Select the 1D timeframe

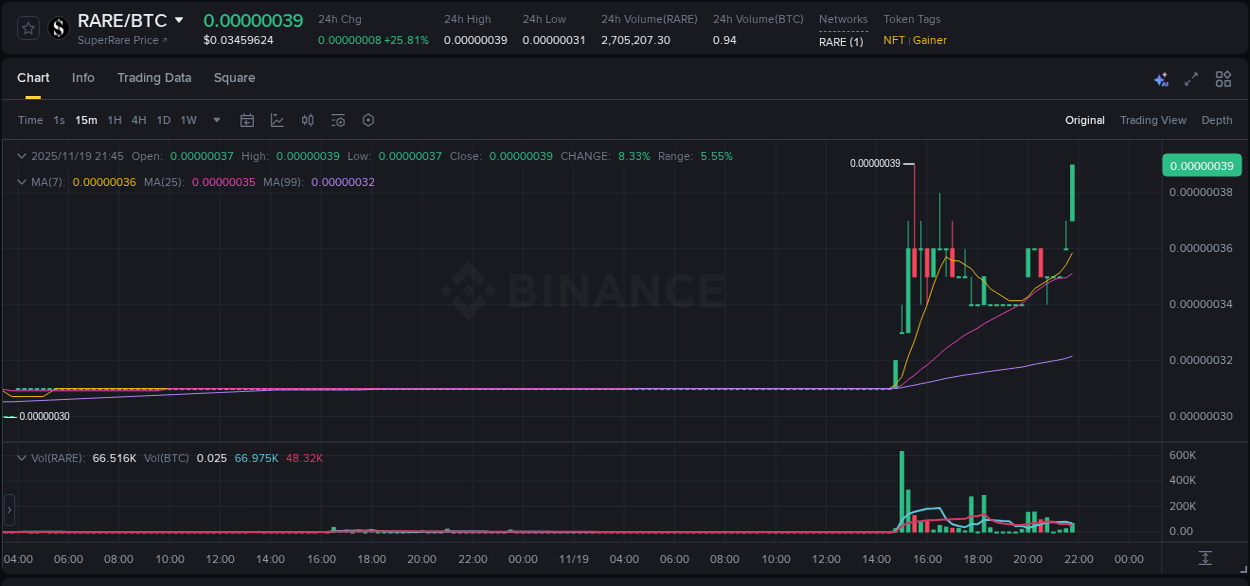point(163,120)
